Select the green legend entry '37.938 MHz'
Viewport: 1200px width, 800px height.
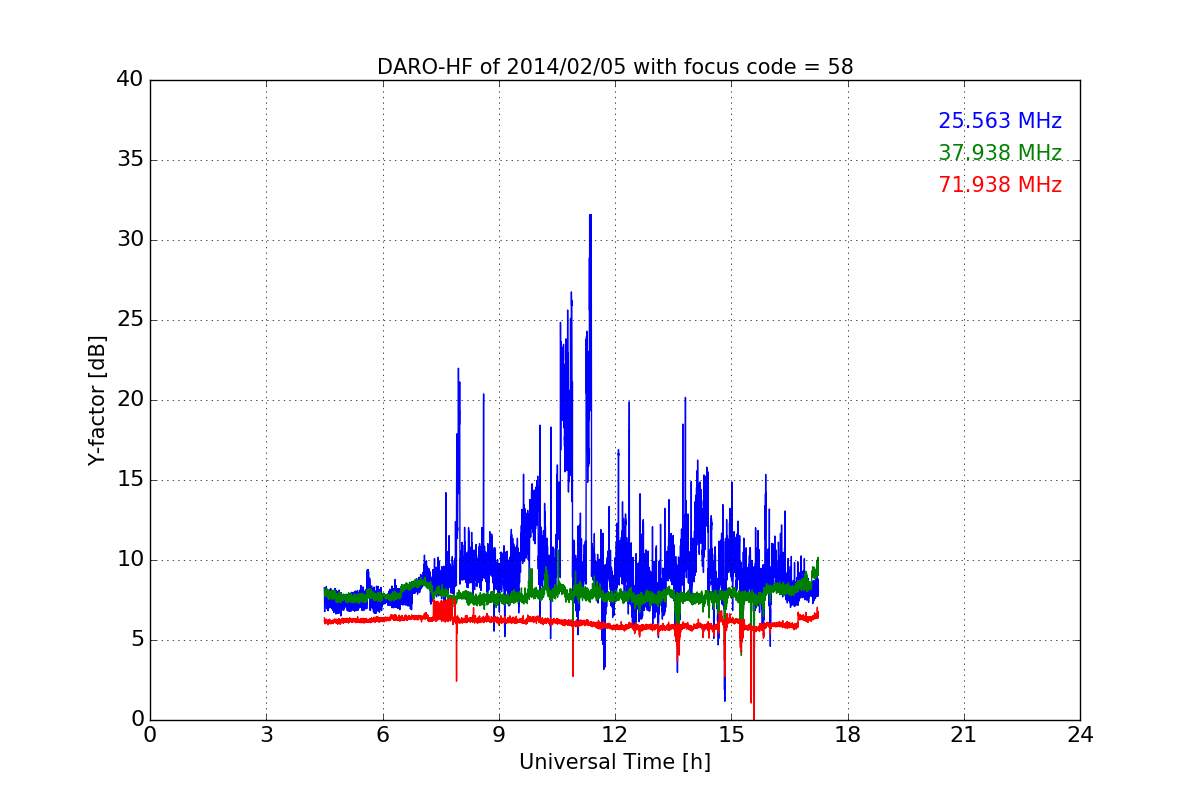(1000, 153)
